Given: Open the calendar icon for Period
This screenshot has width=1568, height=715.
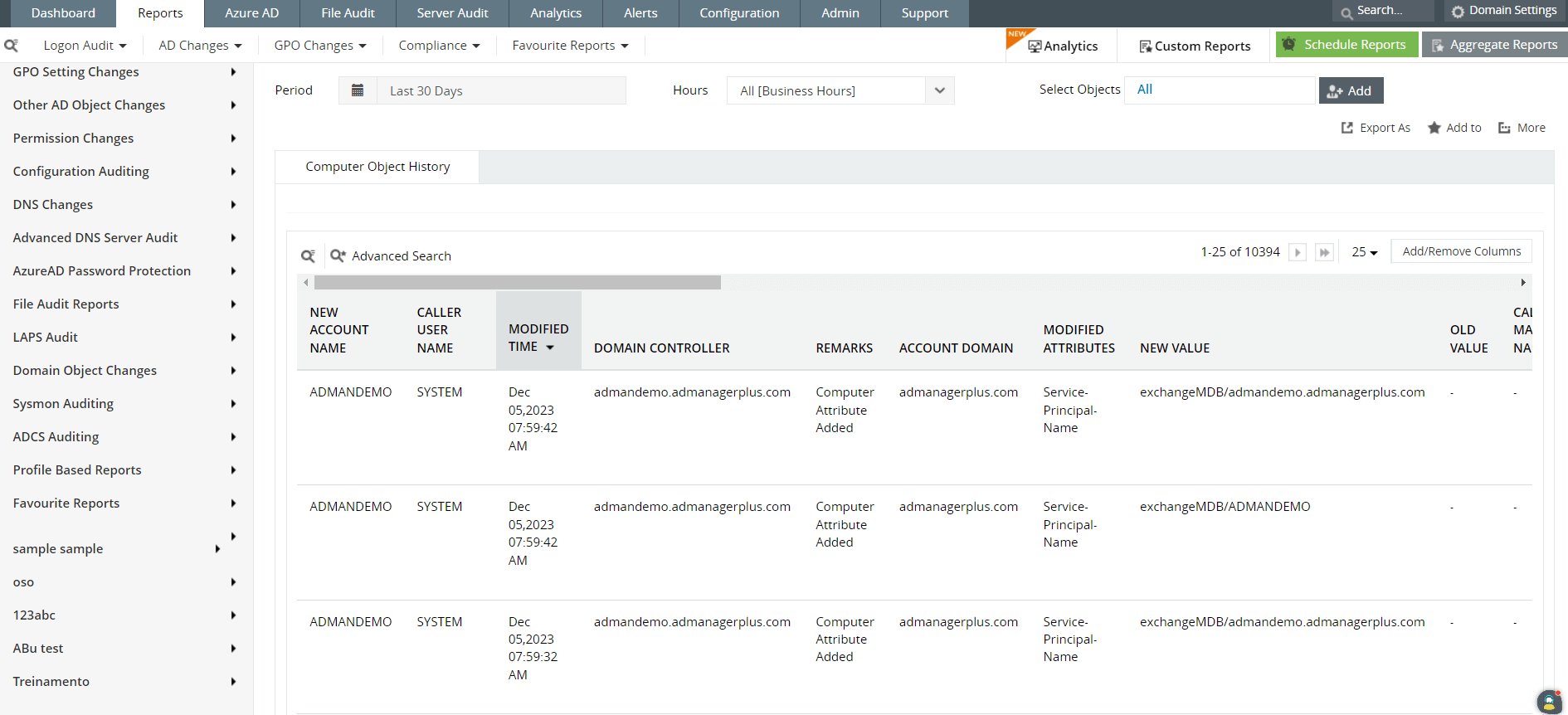Looking at the screenshot, I should point(358,90).
